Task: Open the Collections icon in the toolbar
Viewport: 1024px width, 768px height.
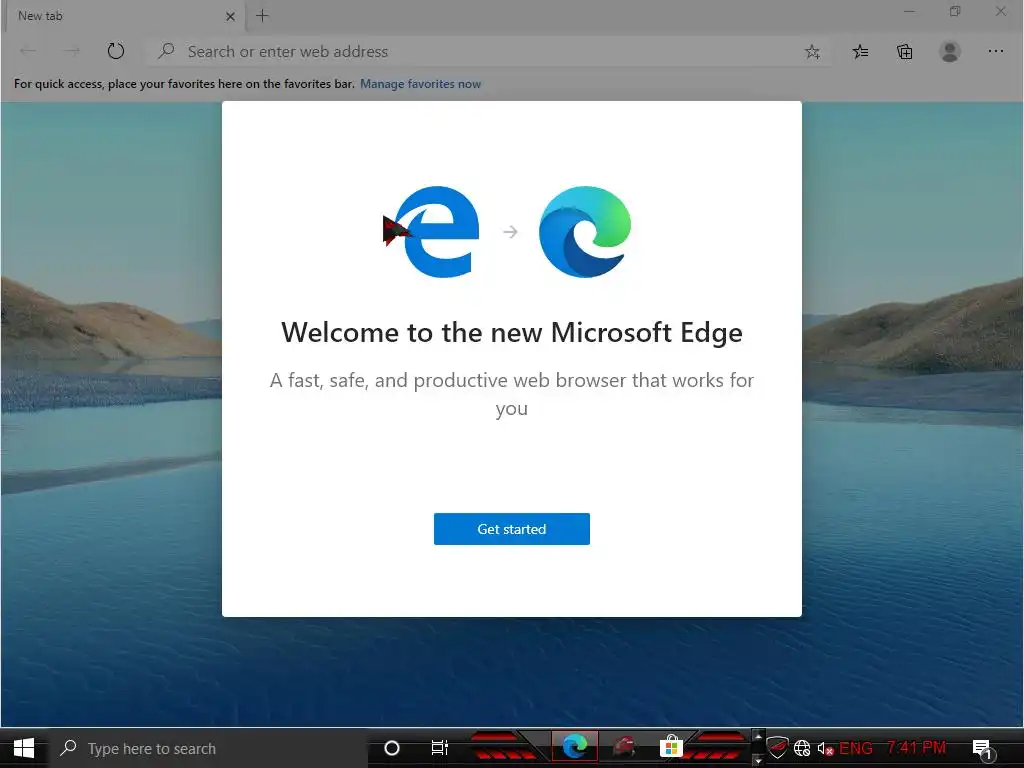Action: (x=904, y=52)
